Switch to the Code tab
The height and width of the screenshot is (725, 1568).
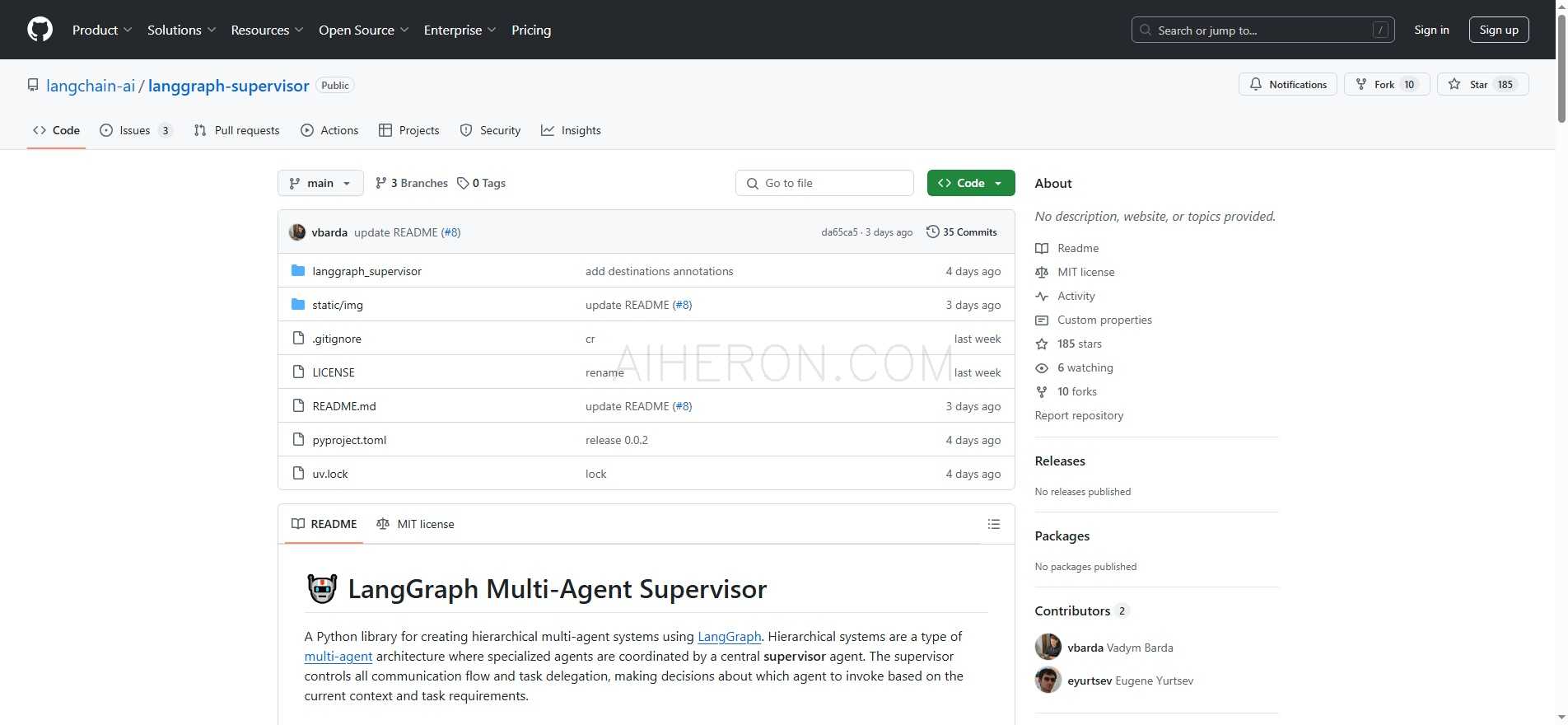pos(56,130)
